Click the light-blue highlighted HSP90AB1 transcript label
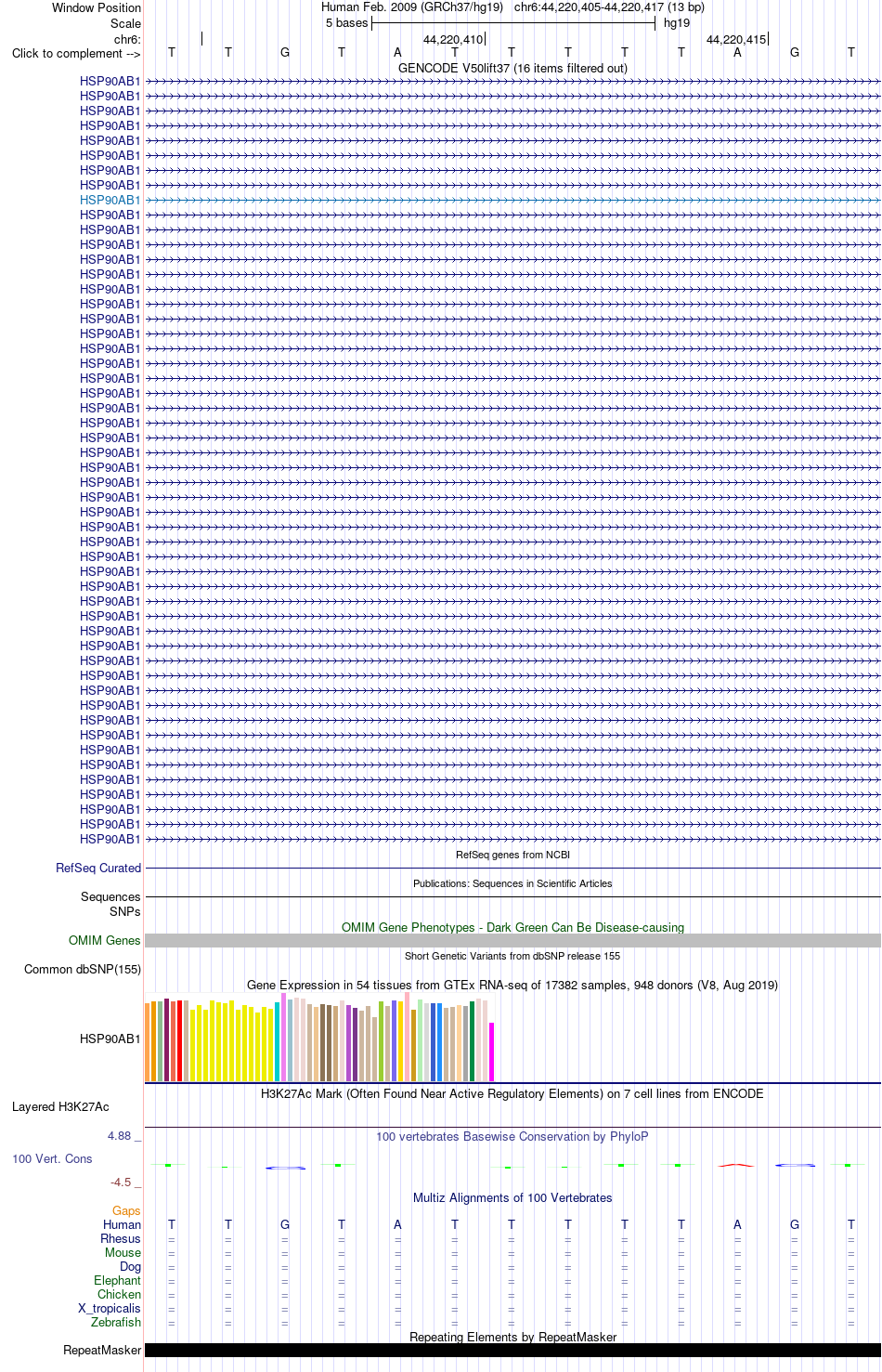The image size is (882, 1372). tap(110, 200)
